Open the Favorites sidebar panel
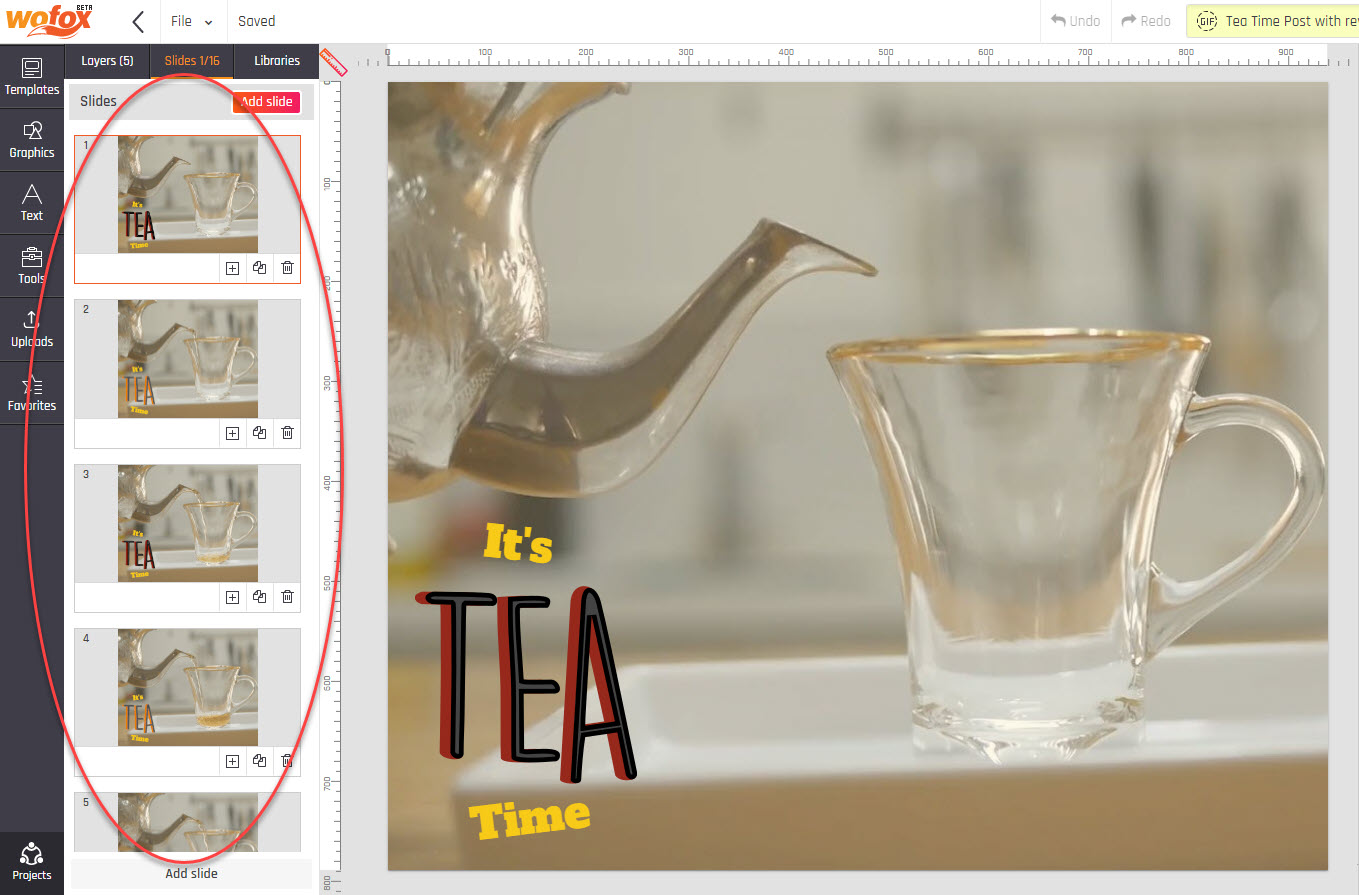This screenshot has width=1359, height=895. coord(32,393)
